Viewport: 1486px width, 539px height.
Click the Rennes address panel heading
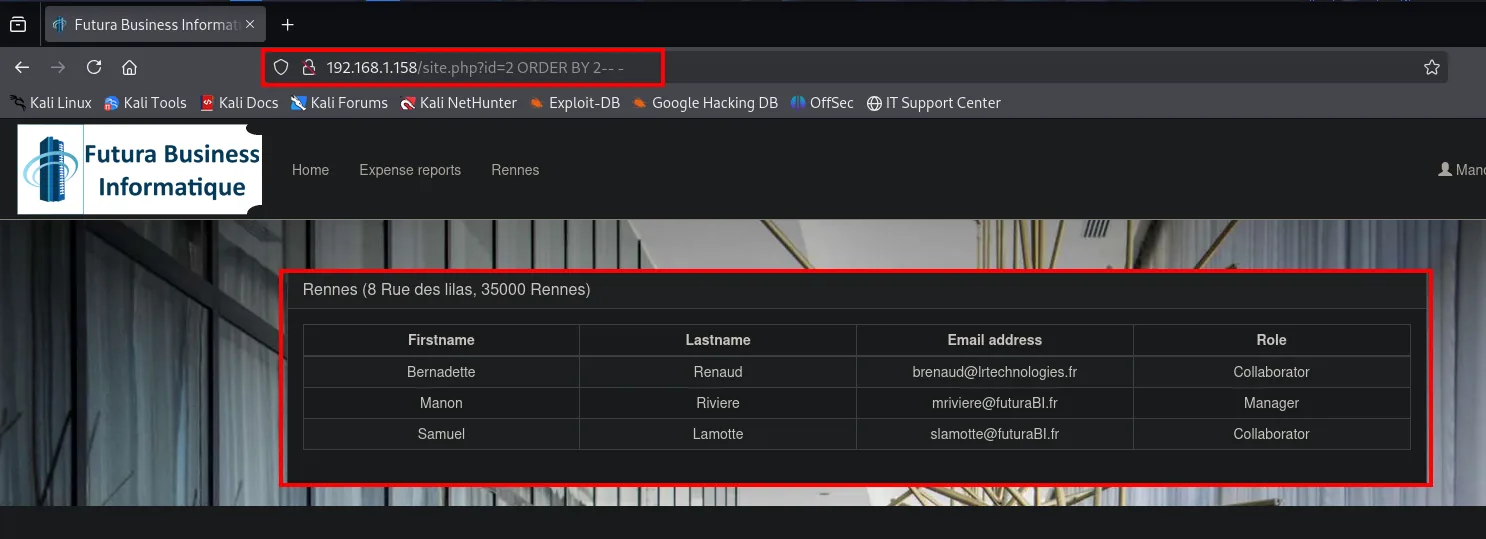pos(856,290)
